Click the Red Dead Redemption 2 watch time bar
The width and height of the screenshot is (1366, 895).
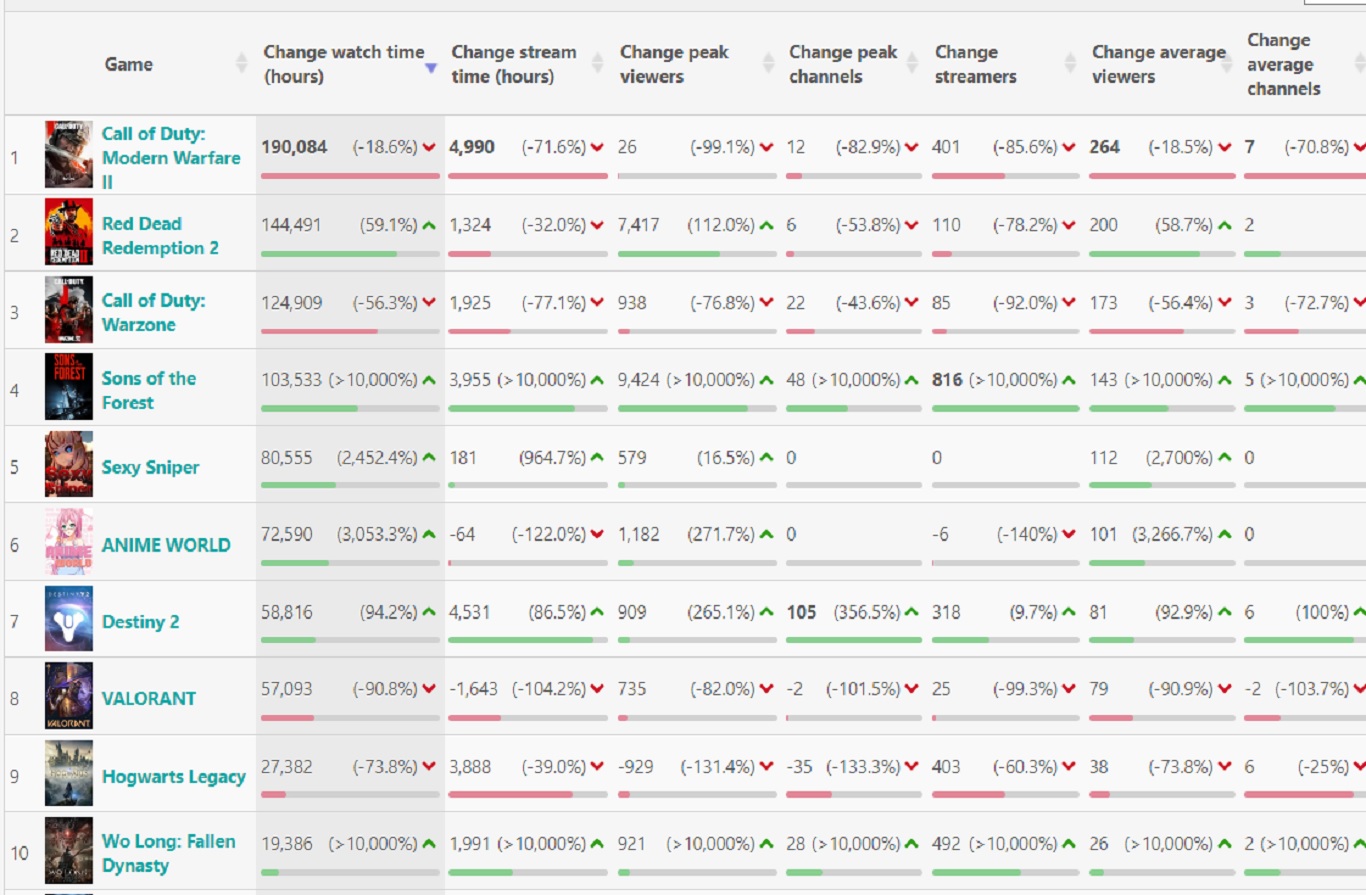350,254
